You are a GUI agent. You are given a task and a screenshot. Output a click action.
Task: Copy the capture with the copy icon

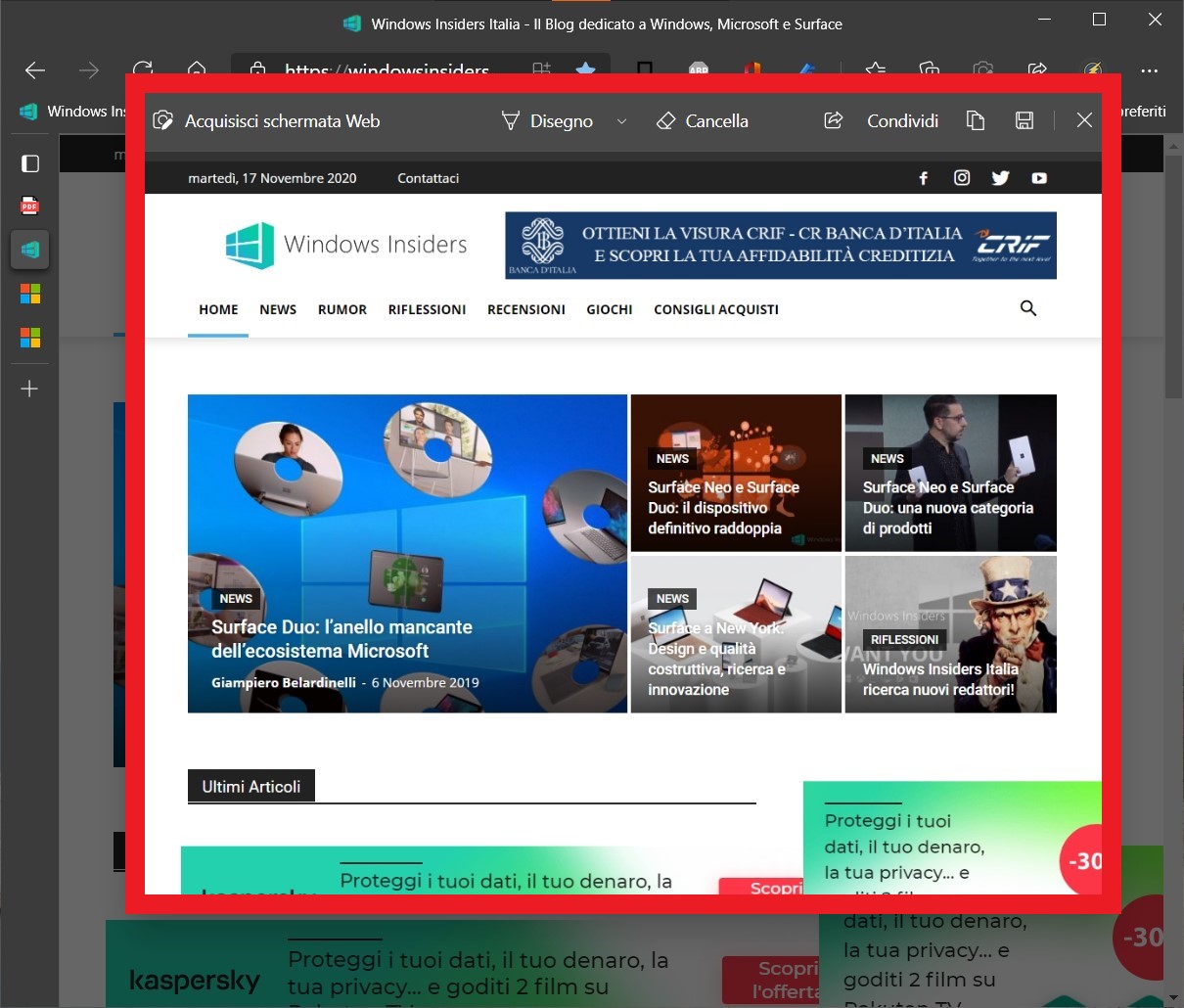click(x=976, y=120)
